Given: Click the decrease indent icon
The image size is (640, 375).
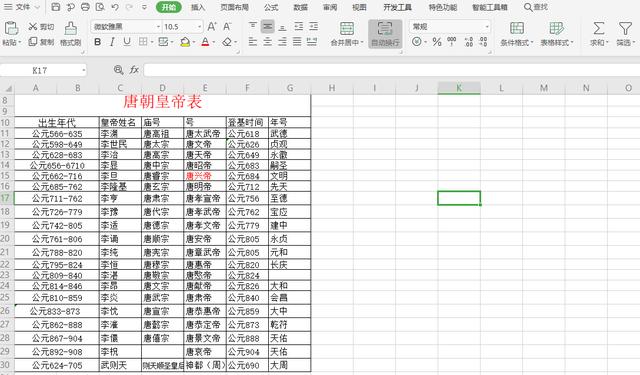Looking at the screenshot, I should [x=299, y=27].
